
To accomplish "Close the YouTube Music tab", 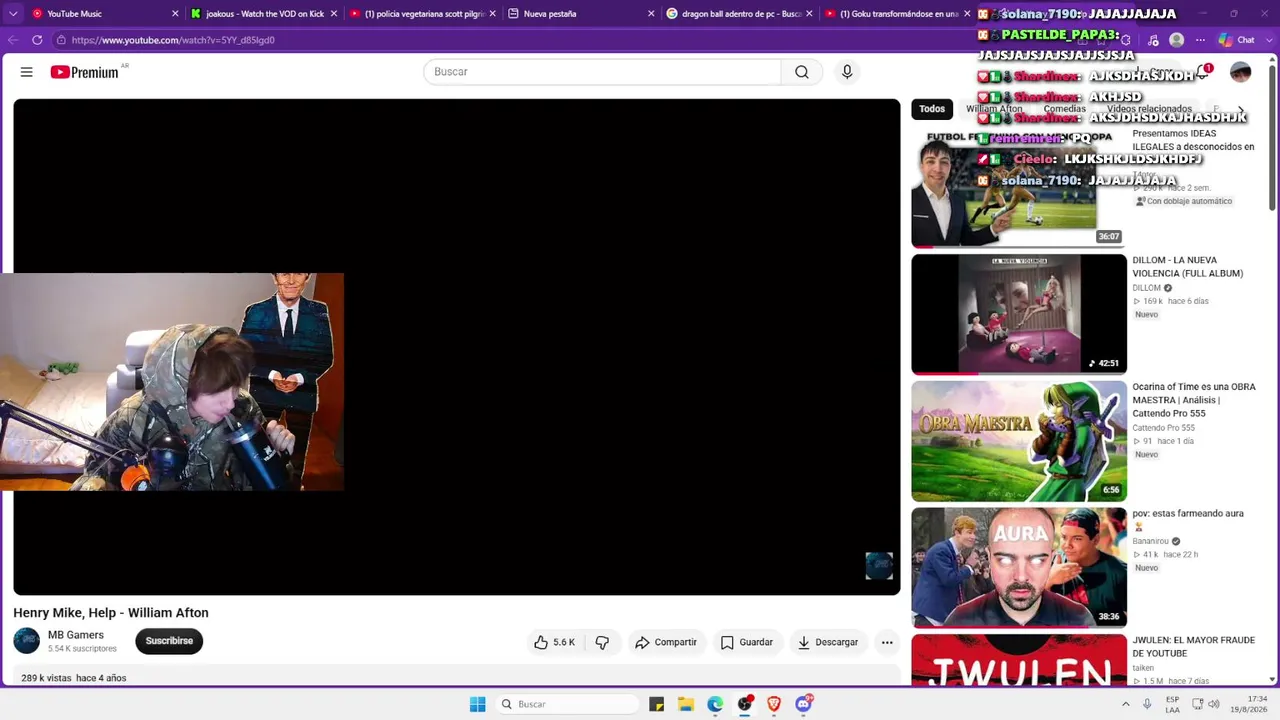I will [176, 14].
